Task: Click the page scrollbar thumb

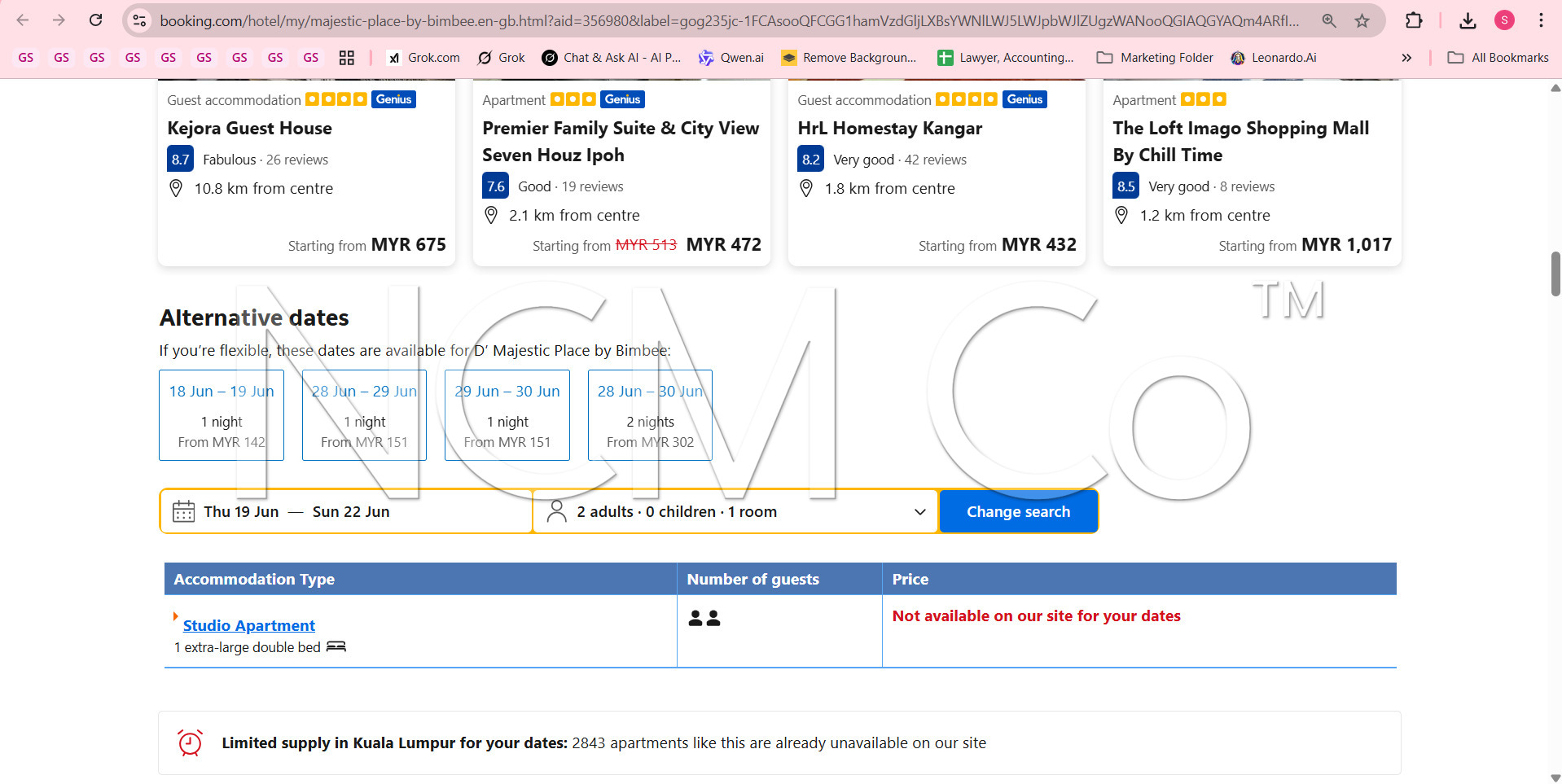Action: (1555, 274)
